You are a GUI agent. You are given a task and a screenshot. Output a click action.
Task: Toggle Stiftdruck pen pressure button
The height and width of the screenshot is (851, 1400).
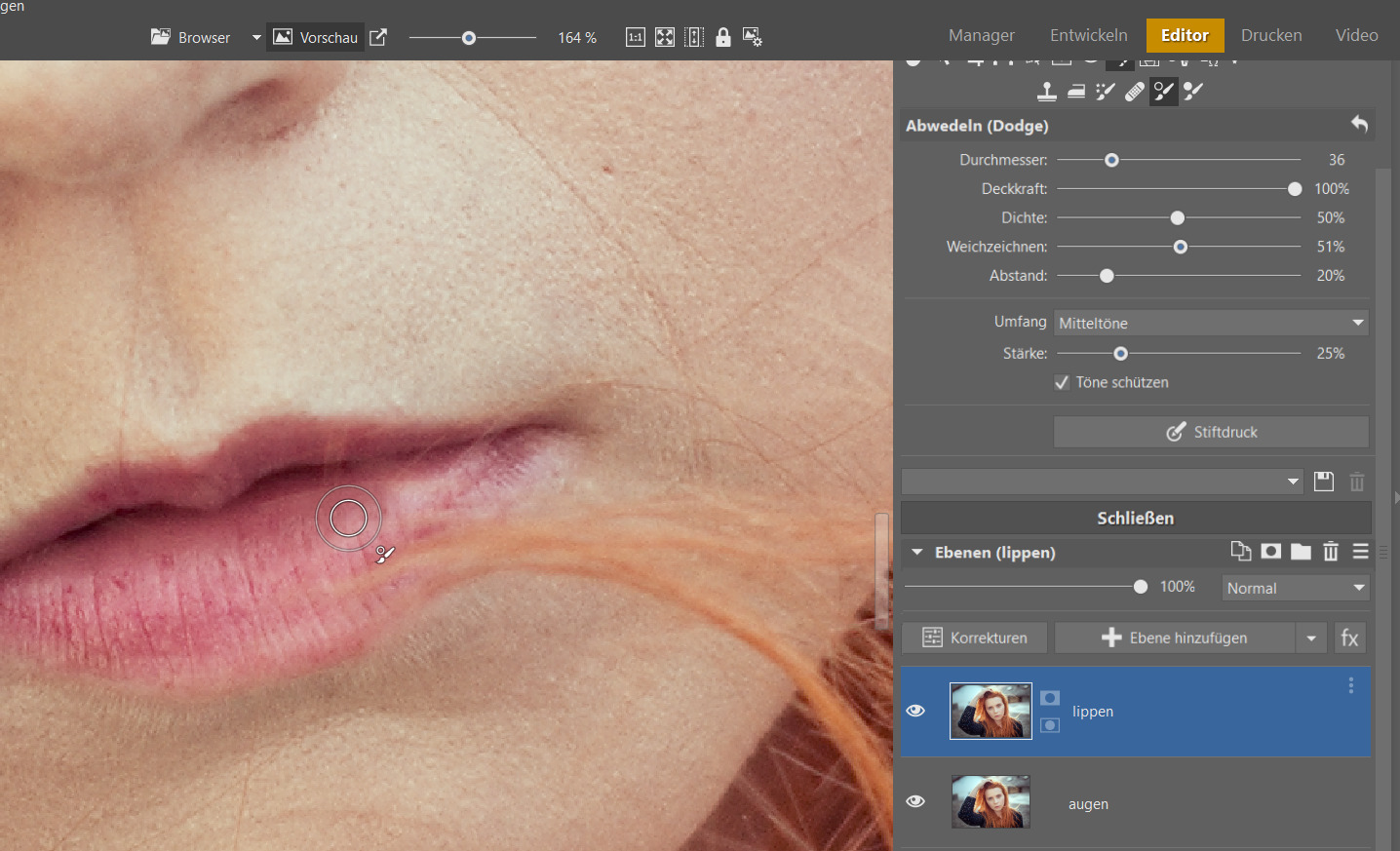[1211, 432]
